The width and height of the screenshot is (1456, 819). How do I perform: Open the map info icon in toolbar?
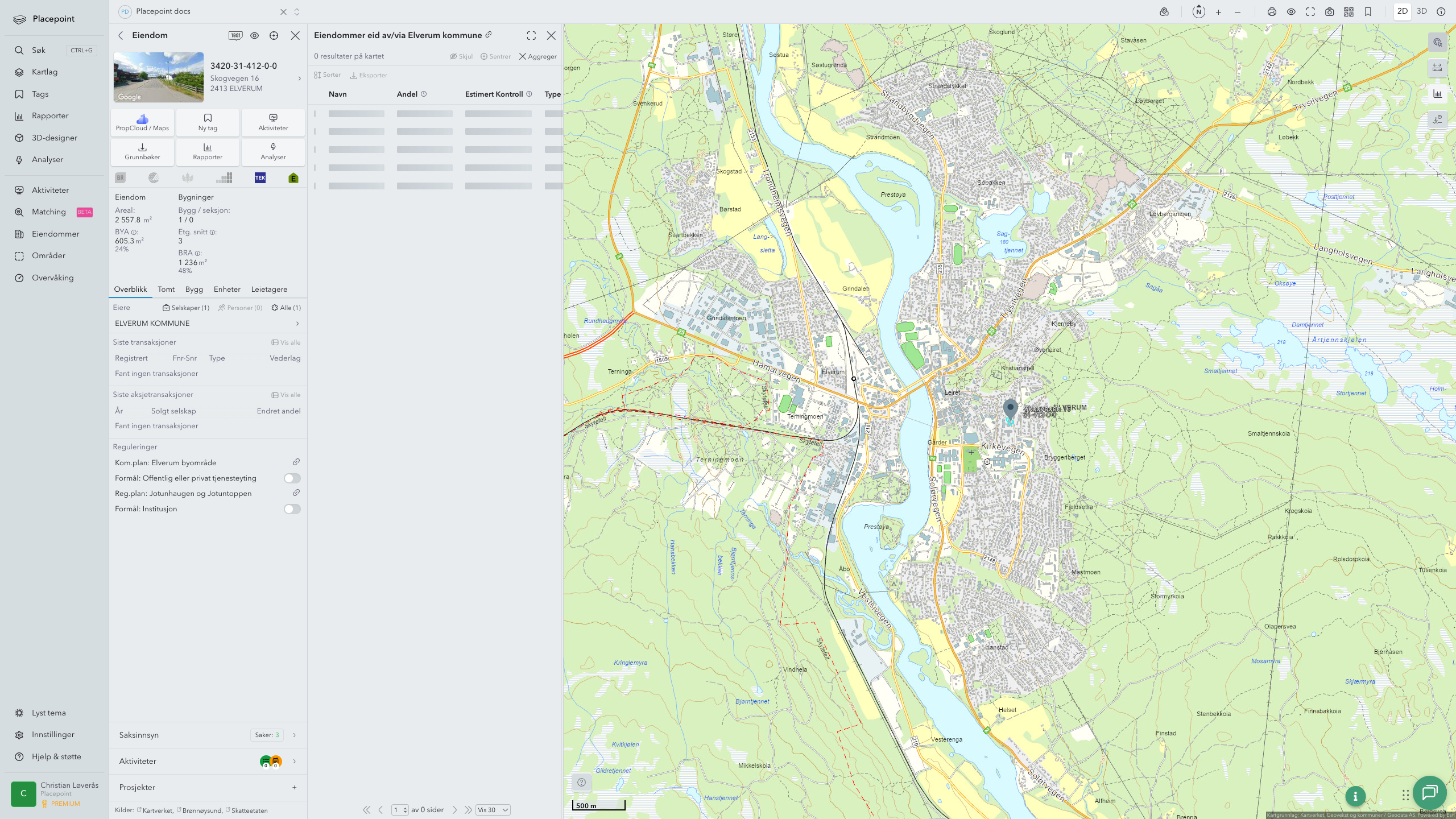coord(1441,12)
